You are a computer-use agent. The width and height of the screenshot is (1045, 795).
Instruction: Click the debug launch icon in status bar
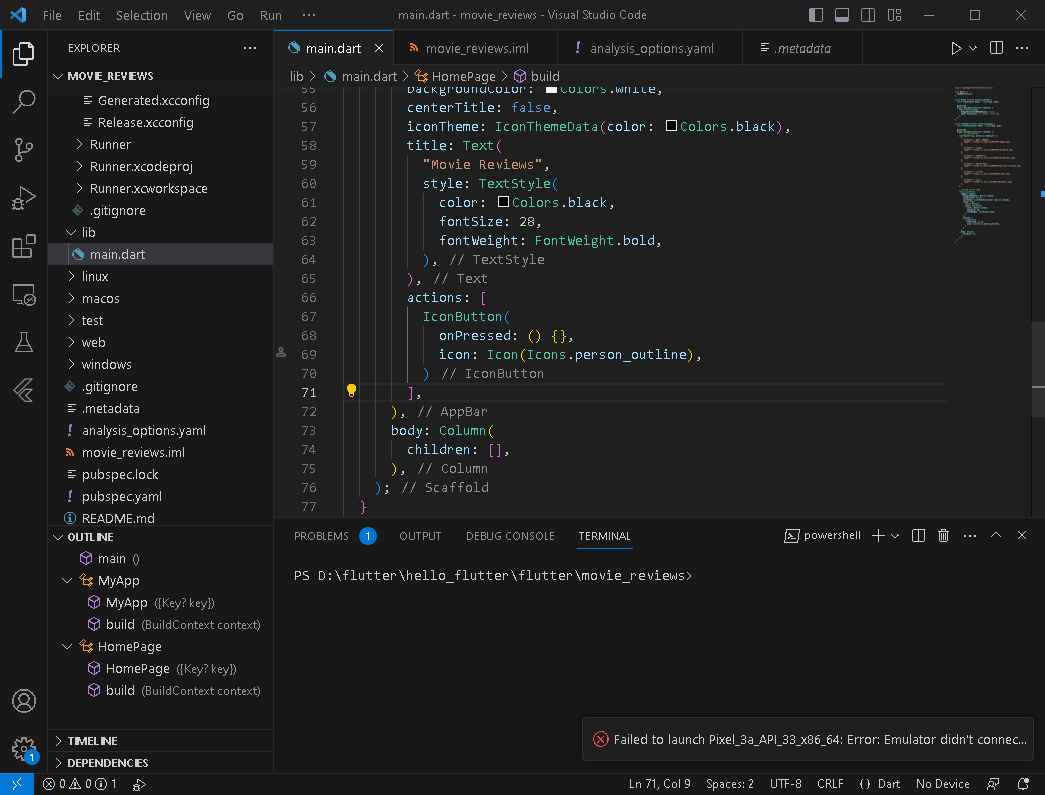139,784
